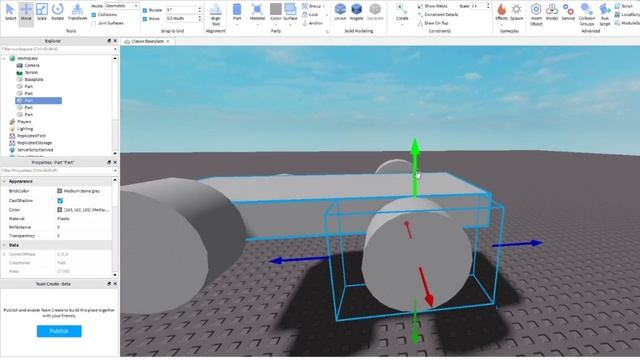Close the Team Create panel
640x360 pixels.
click(x=115, y=284)
